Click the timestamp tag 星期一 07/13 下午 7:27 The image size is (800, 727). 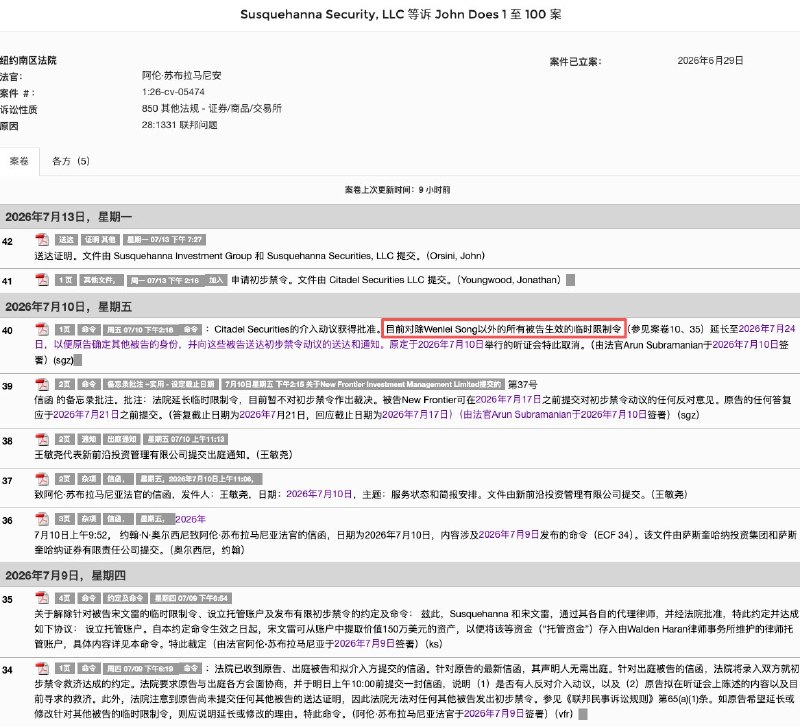coord(164,240)
